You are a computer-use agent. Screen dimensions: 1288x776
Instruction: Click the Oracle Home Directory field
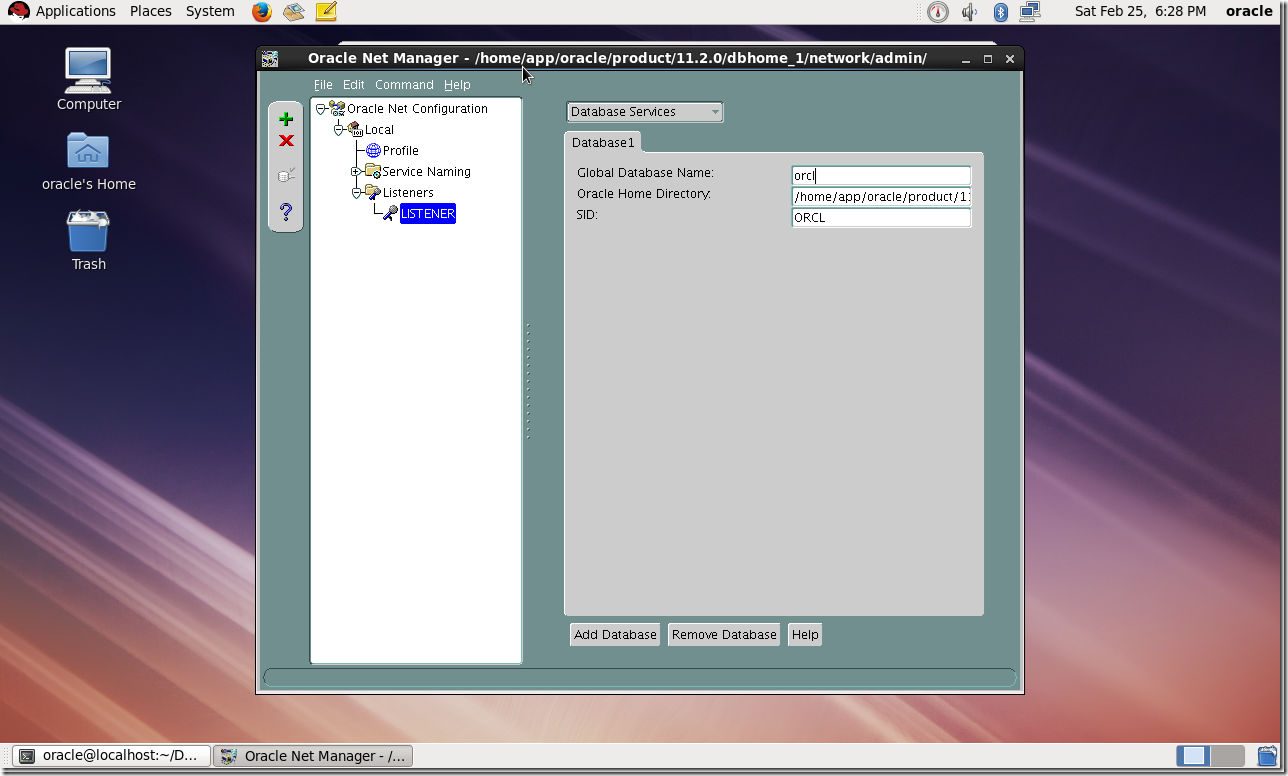click(881, 197)
